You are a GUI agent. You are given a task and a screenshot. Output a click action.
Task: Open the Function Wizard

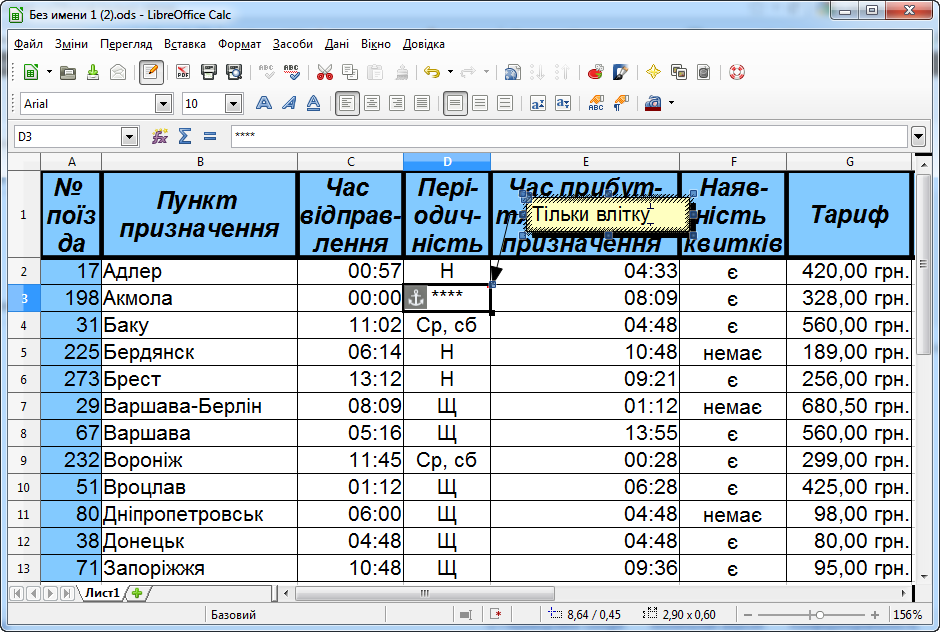(x=160, y=136)
